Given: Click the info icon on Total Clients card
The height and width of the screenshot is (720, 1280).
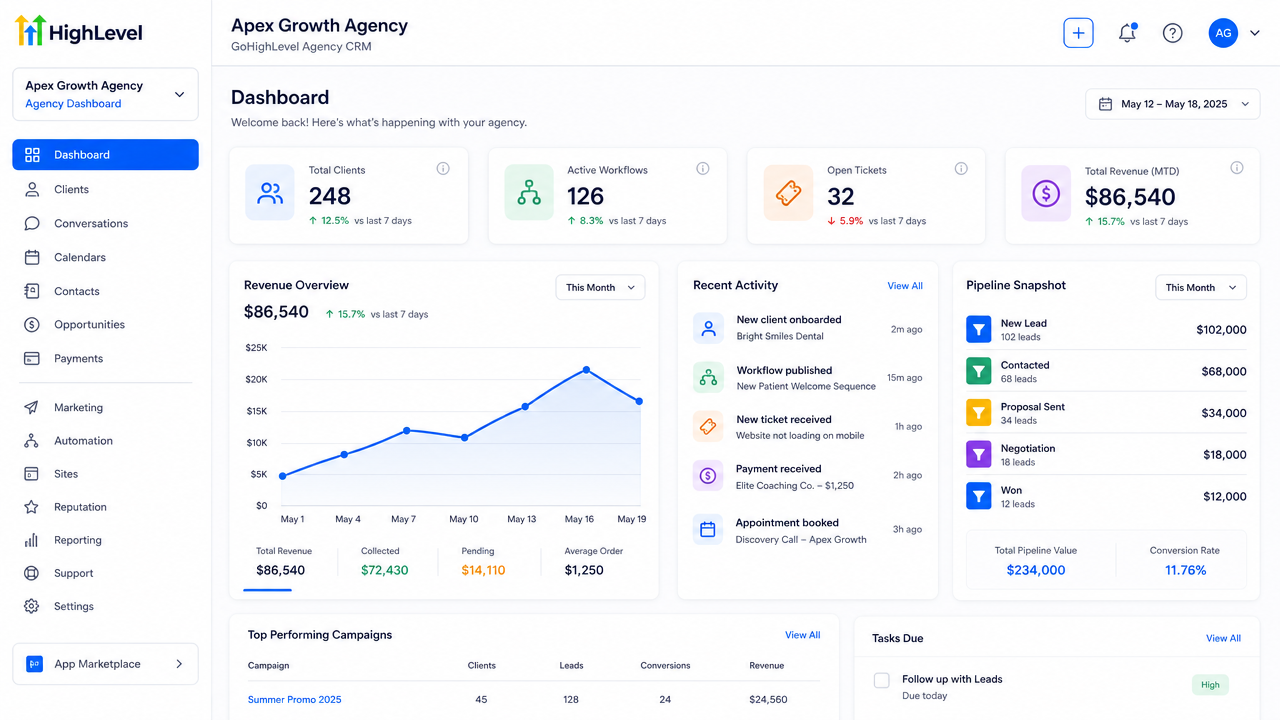Looking at the screenshot, I should coord(443,168).
